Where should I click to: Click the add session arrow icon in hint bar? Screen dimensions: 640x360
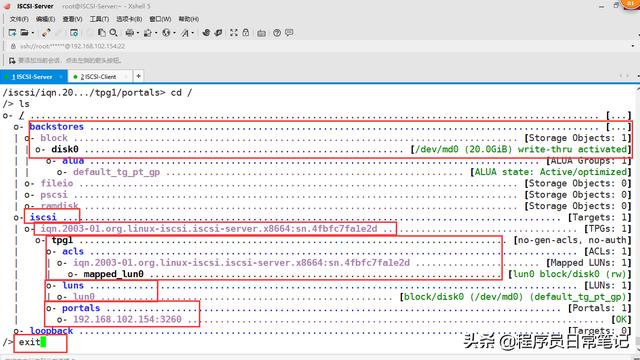[12, 60]
